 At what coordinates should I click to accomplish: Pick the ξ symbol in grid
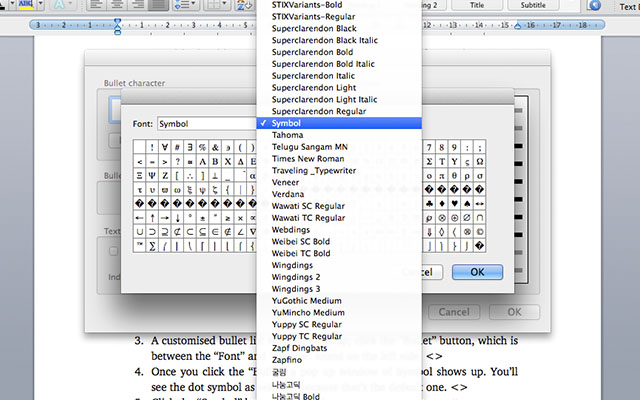point(190,190)
